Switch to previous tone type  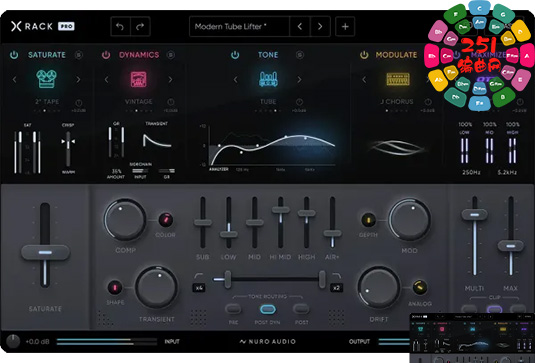(x=235, y=79)
